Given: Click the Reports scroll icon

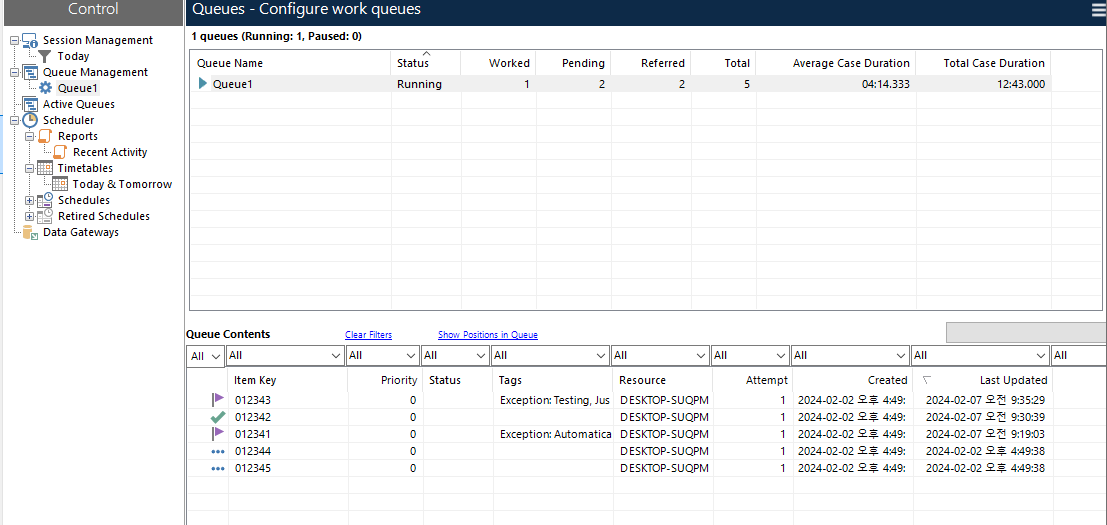Looking at the screenshot, I should click(45, 136).
